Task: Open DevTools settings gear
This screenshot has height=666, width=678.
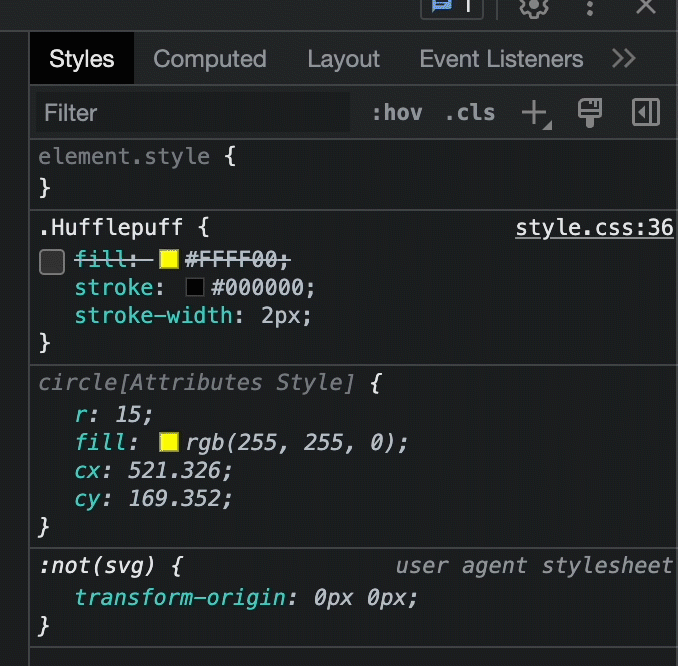Action: [x=535, y=6]
